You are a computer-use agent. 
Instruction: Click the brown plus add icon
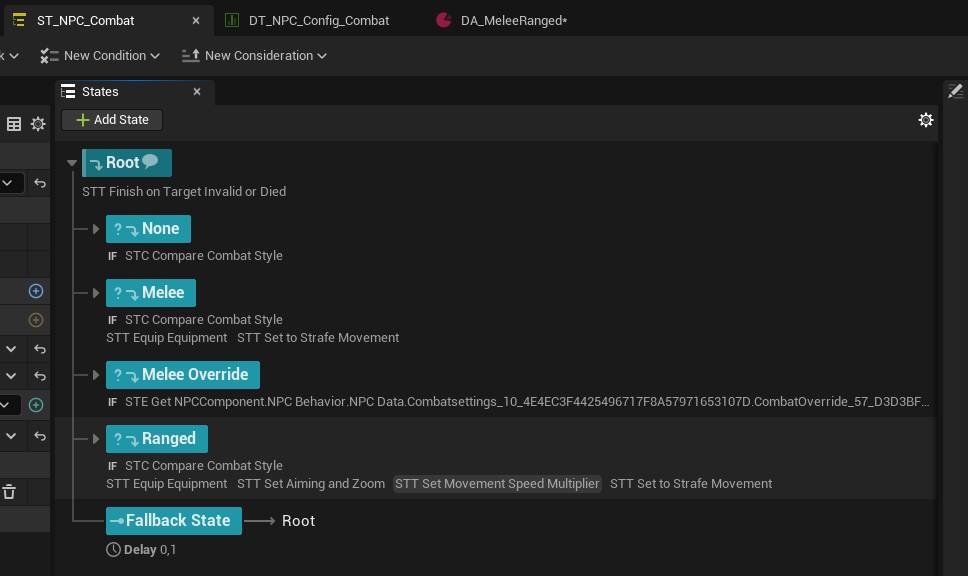pyautogui.click(x=36, y=320)
